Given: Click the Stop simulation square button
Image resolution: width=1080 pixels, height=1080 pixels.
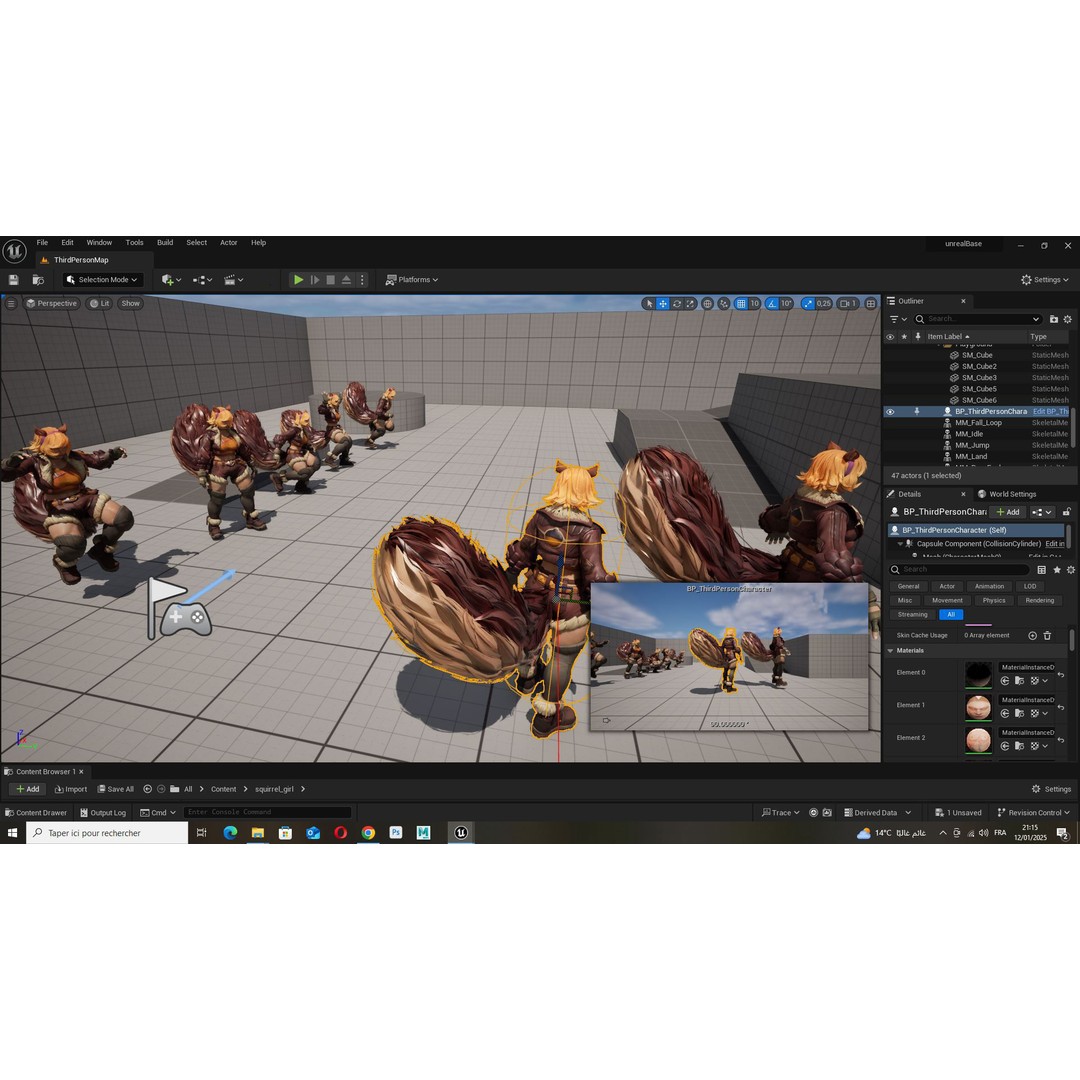Looking at the screenshot, I should pos(331,280).
